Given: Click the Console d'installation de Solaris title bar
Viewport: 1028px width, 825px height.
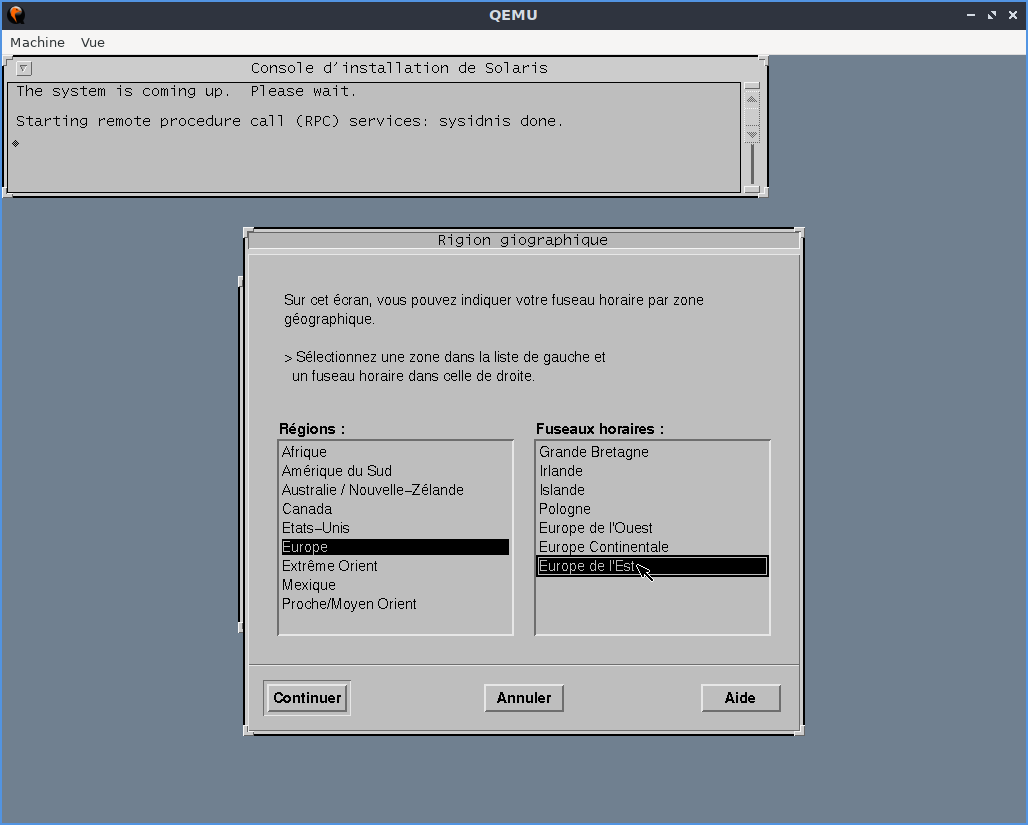Looking at the screenshot, I should 399,68.
